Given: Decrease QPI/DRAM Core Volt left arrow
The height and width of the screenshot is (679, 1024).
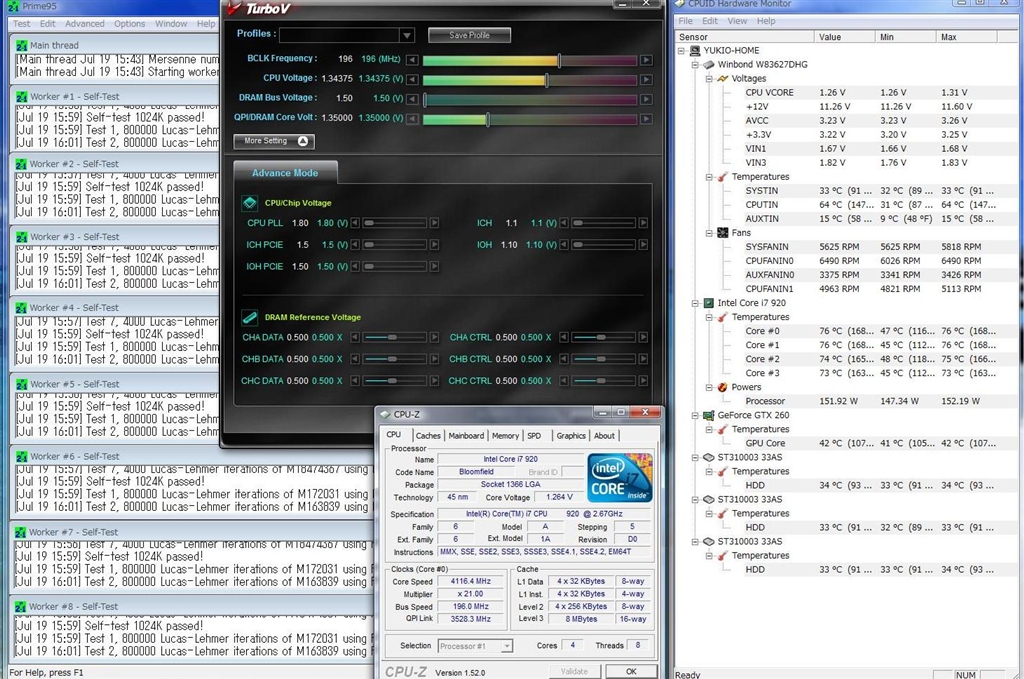Looking at the screenshot, I should (x=412, y=119).
